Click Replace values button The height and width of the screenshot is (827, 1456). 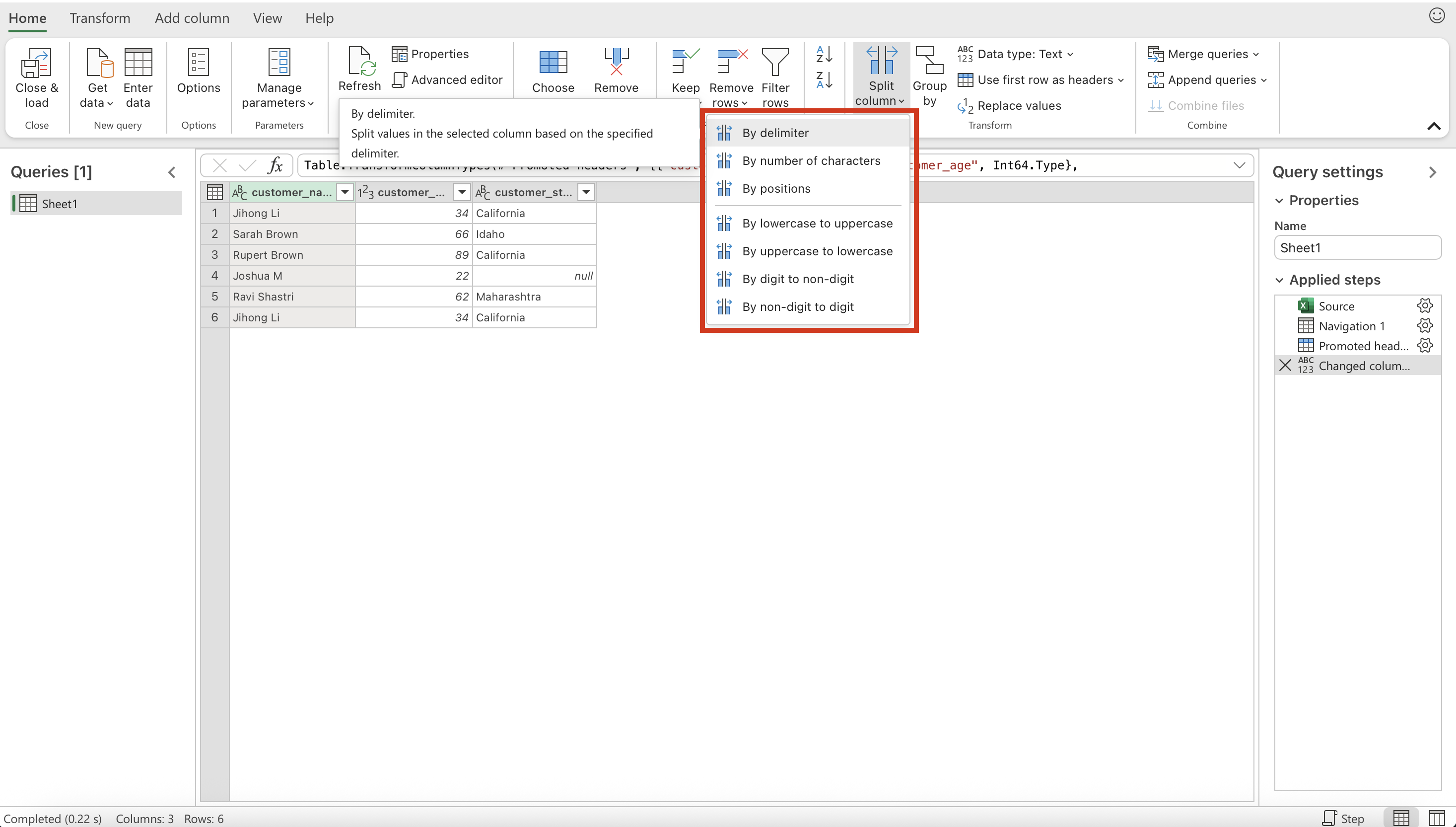(1010, 106)
